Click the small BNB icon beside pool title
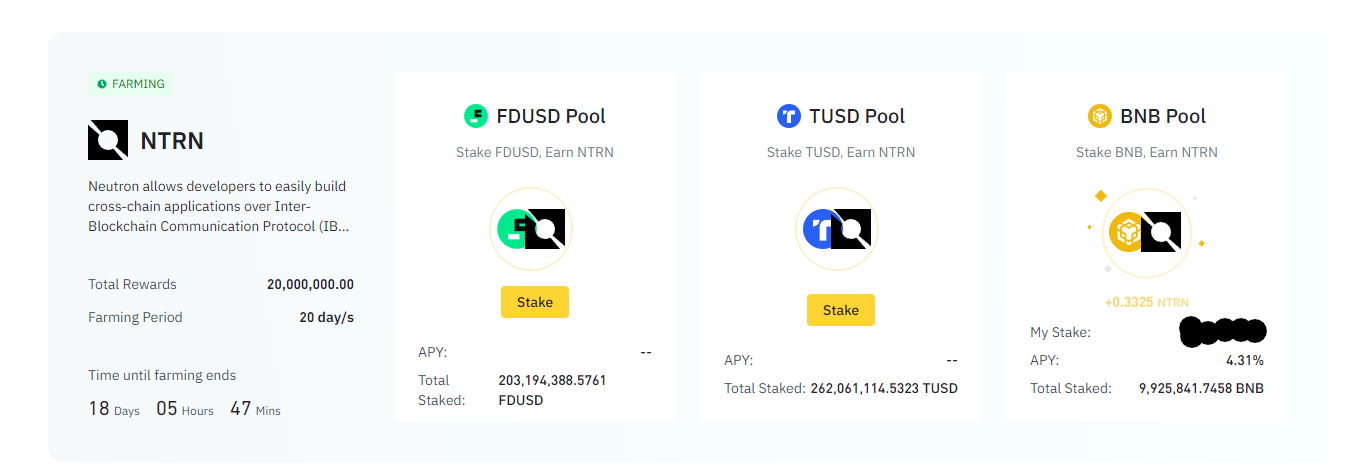The height and width of the screenshot is (476, 1363). tap(1100, 116)
